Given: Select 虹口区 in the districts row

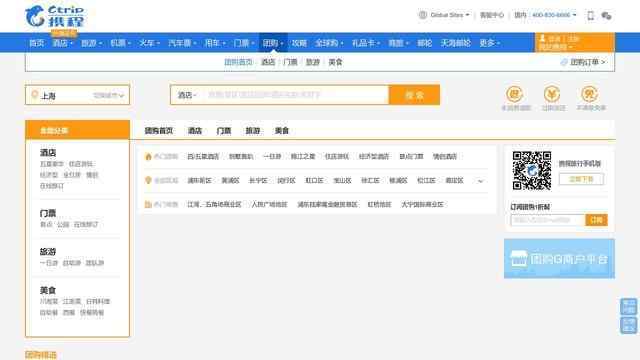Looking at the screenshot, I should [x=314, y=180].
